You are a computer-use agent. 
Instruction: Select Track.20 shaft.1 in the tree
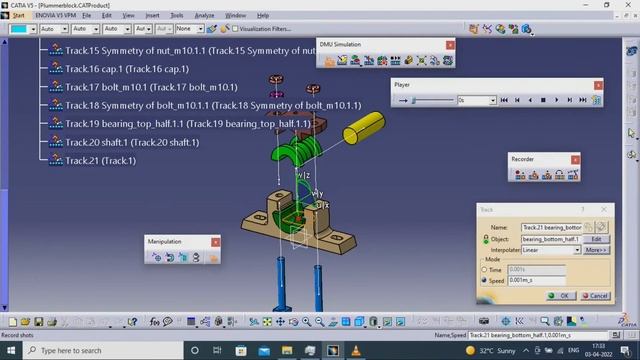[x=132, y=142]
